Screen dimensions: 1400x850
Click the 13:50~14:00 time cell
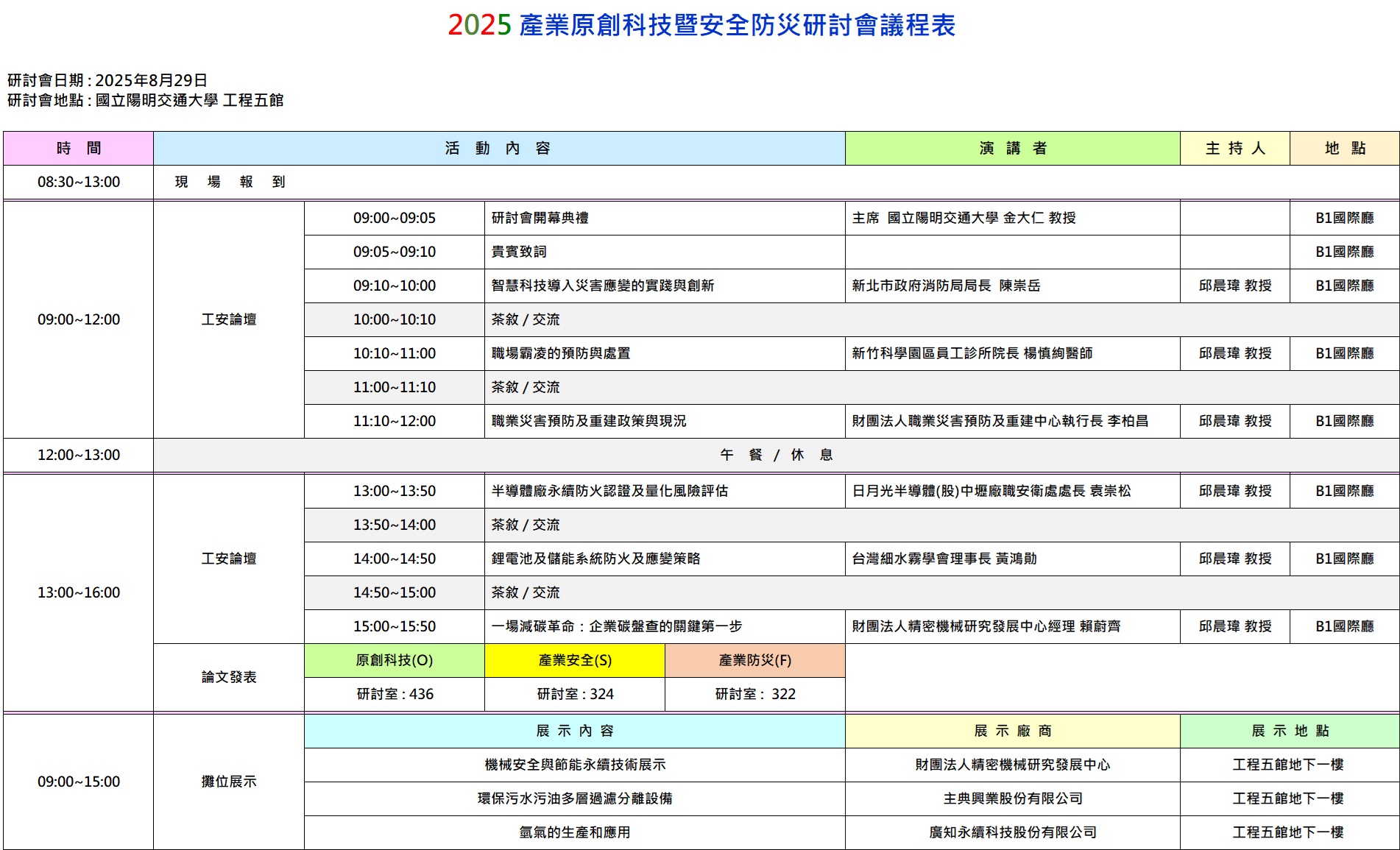coord(395,525)
